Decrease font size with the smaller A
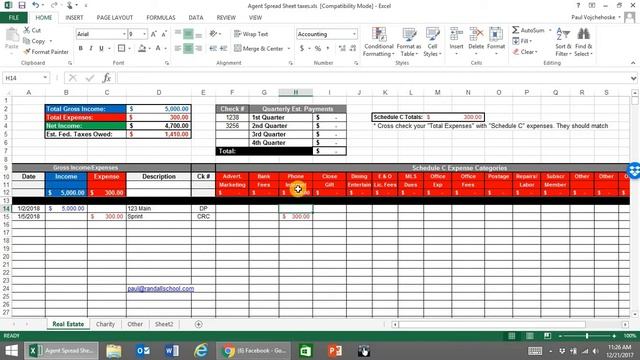640x360 pixels. [164, 34]
